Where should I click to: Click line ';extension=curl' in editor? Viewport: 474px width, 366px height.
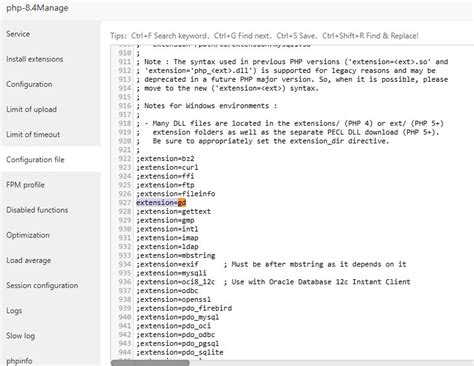tap(167, 167)
